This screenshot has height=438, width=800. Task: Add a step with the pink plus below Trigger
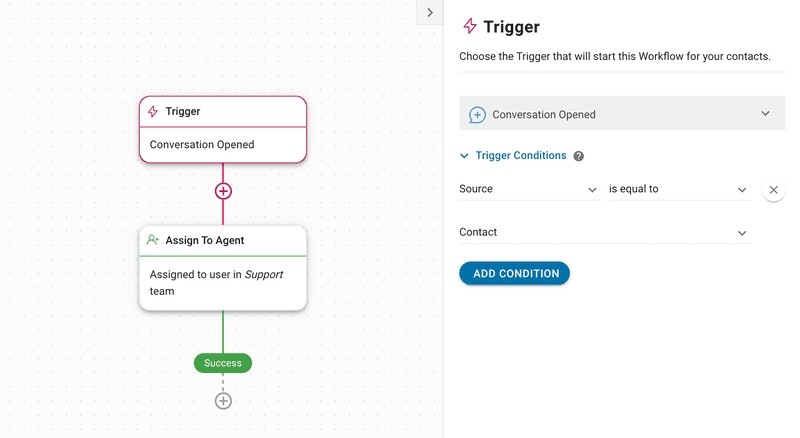223,191
